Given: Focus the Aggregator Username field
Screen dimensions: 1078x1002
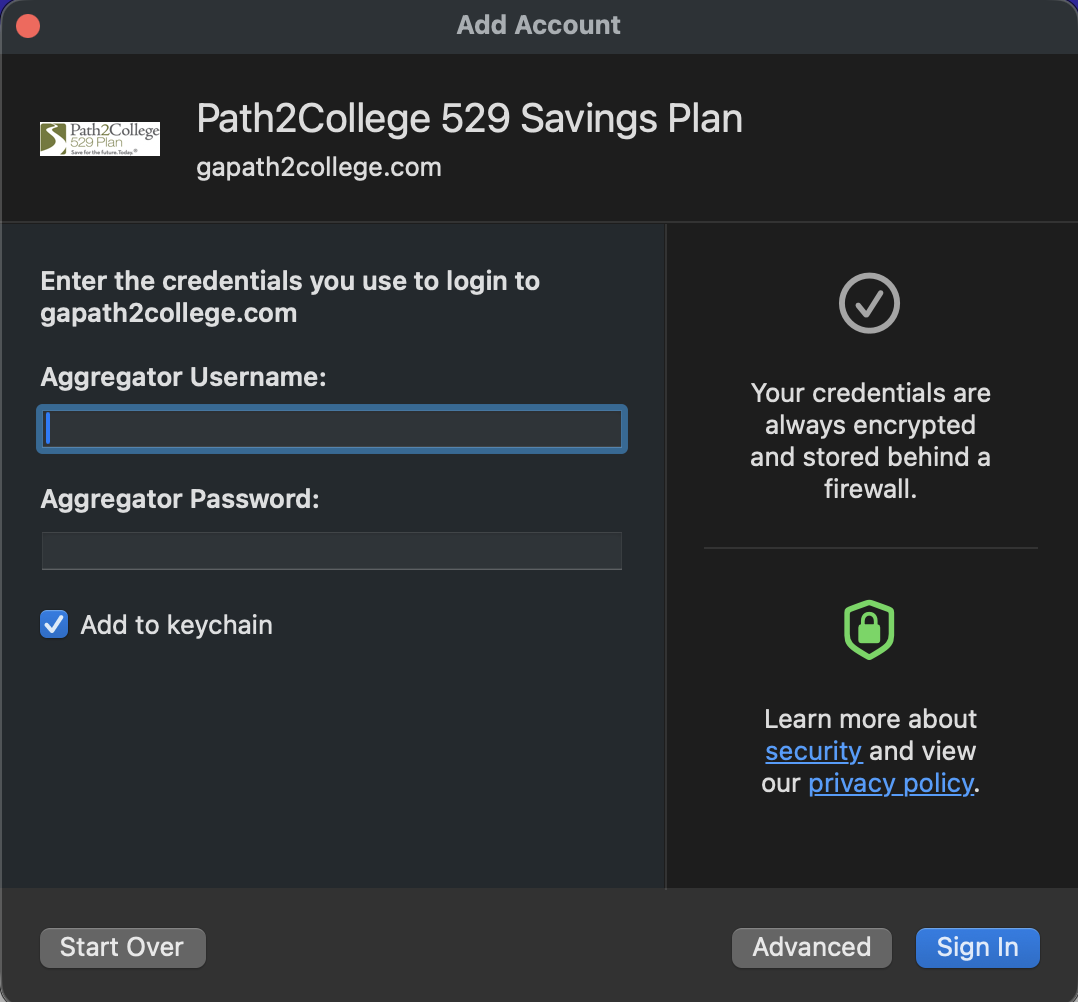Looking at the screenshot, I should [x=332, y=429].
